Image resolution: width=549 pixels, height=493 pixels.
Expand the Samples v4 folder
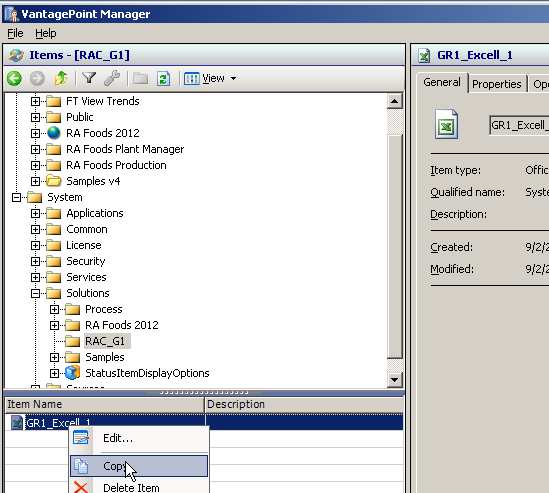coord(35,181)
